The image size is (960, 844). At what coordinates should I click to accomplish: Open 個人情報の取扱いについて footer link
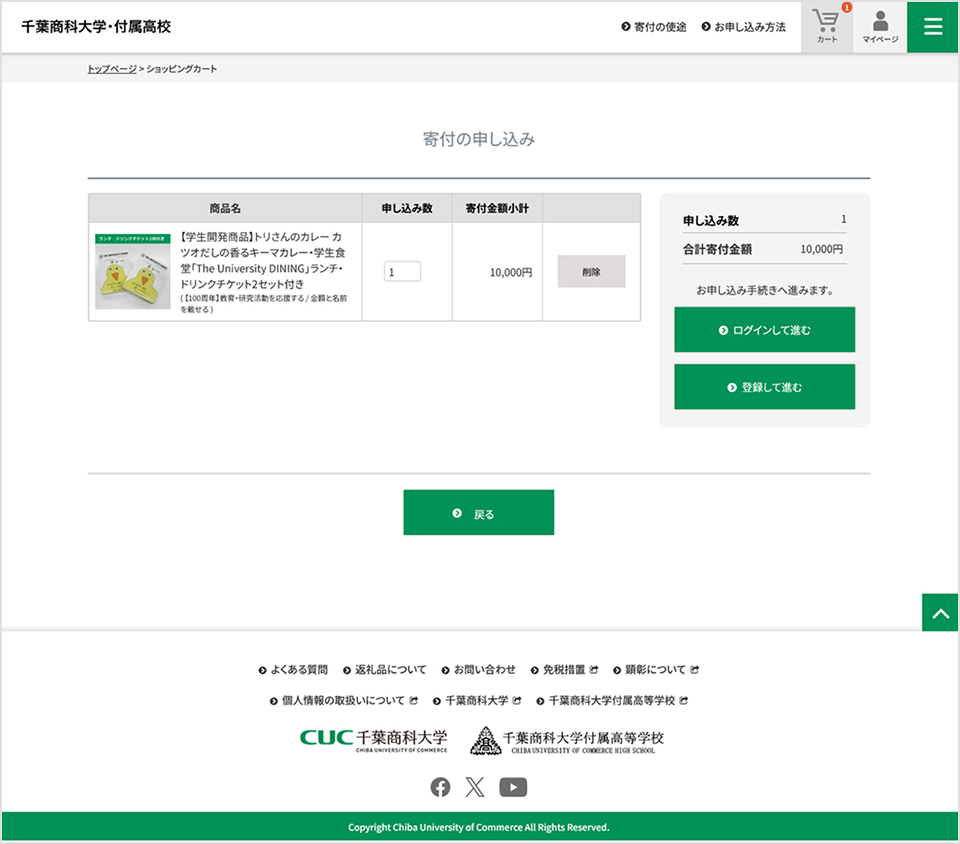(343, 701)
